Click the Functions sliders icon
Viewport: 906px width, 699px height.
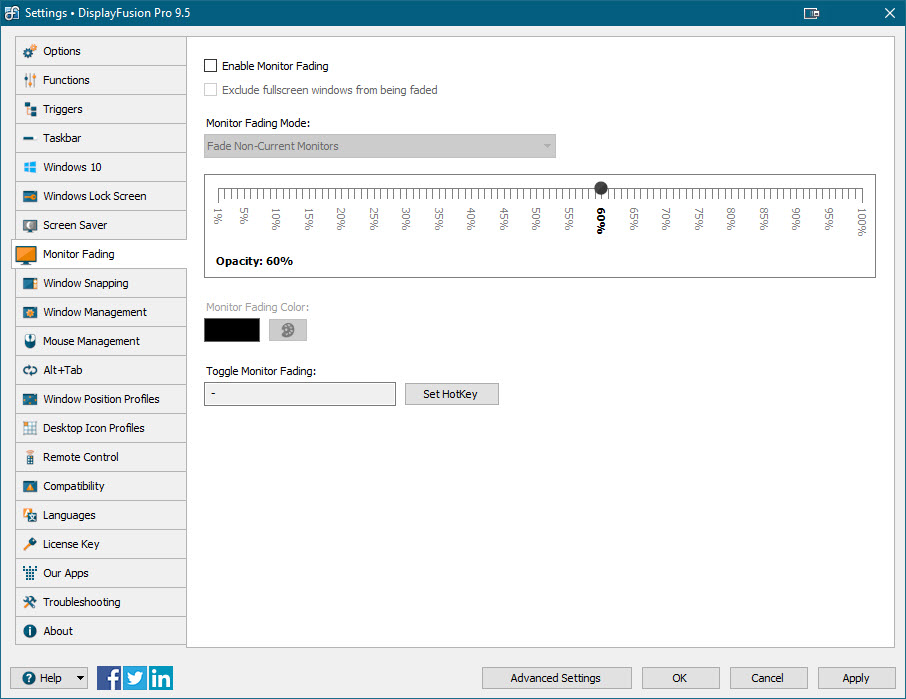click(x=29, y=80)
